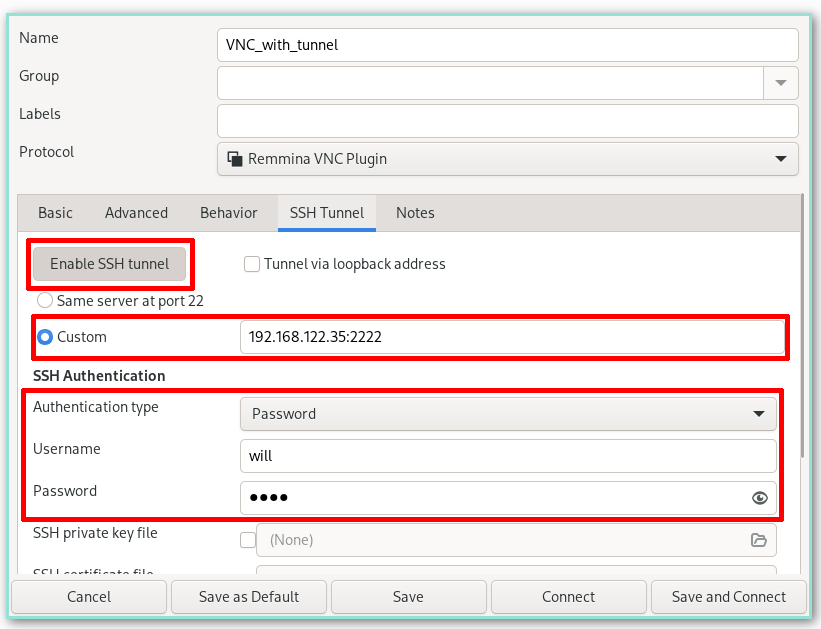Open the Notes tab

pyautogui.click(x=415, y=213)
